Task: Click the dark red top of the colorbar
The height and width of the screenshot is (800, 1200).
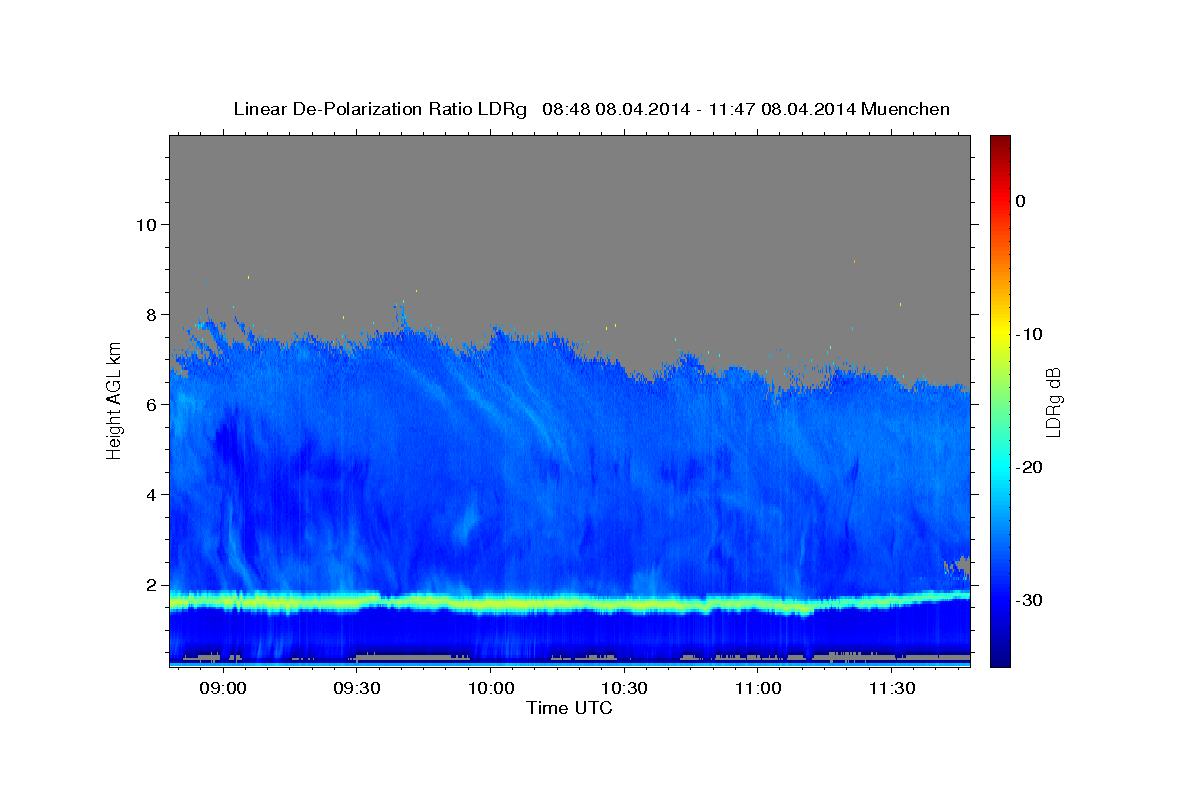Action: coord(1000,142)
